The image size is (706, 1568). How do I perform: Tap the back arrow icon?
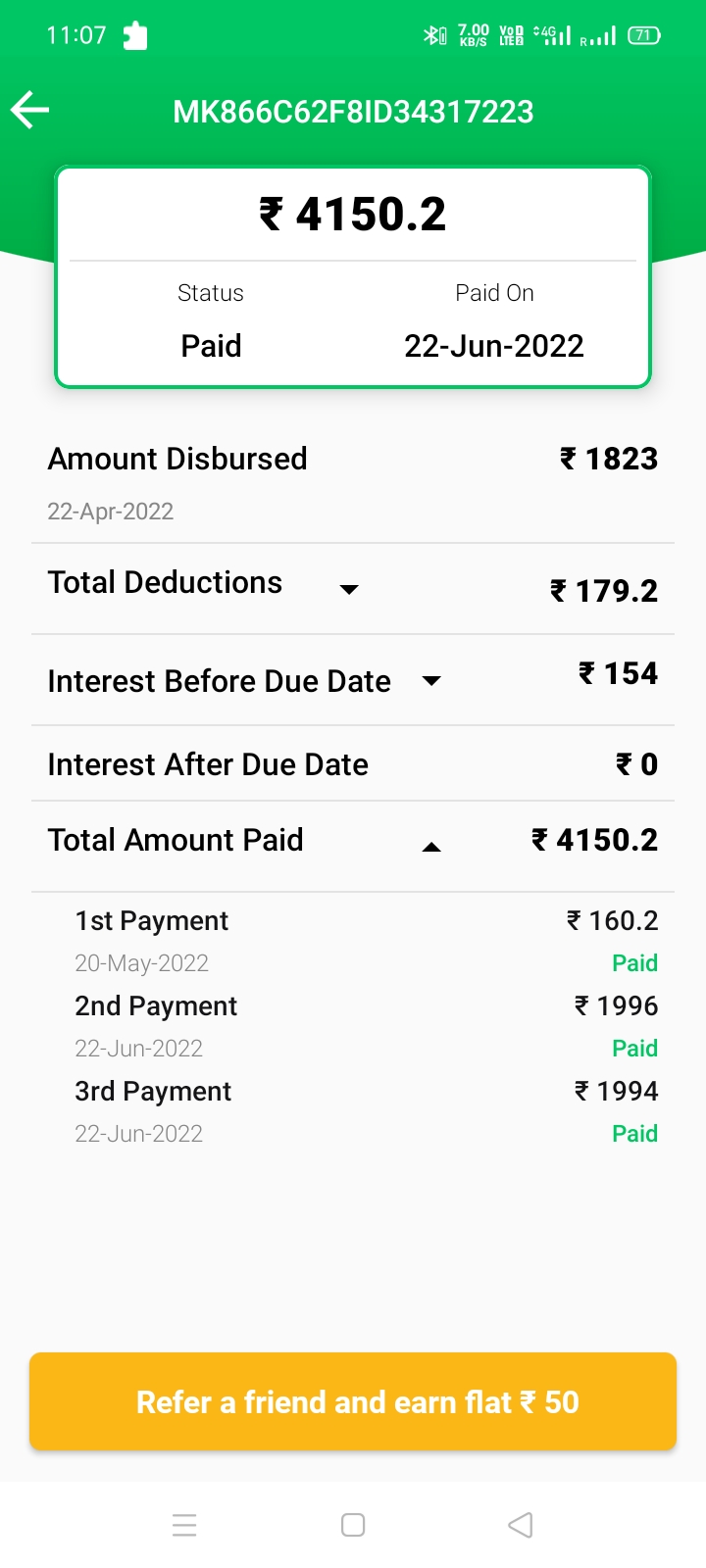30,110
